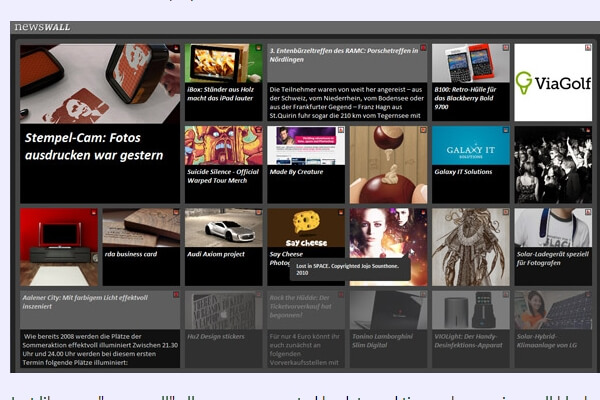Click the iPad wooden stand thumbnail

tap(223, 63)
